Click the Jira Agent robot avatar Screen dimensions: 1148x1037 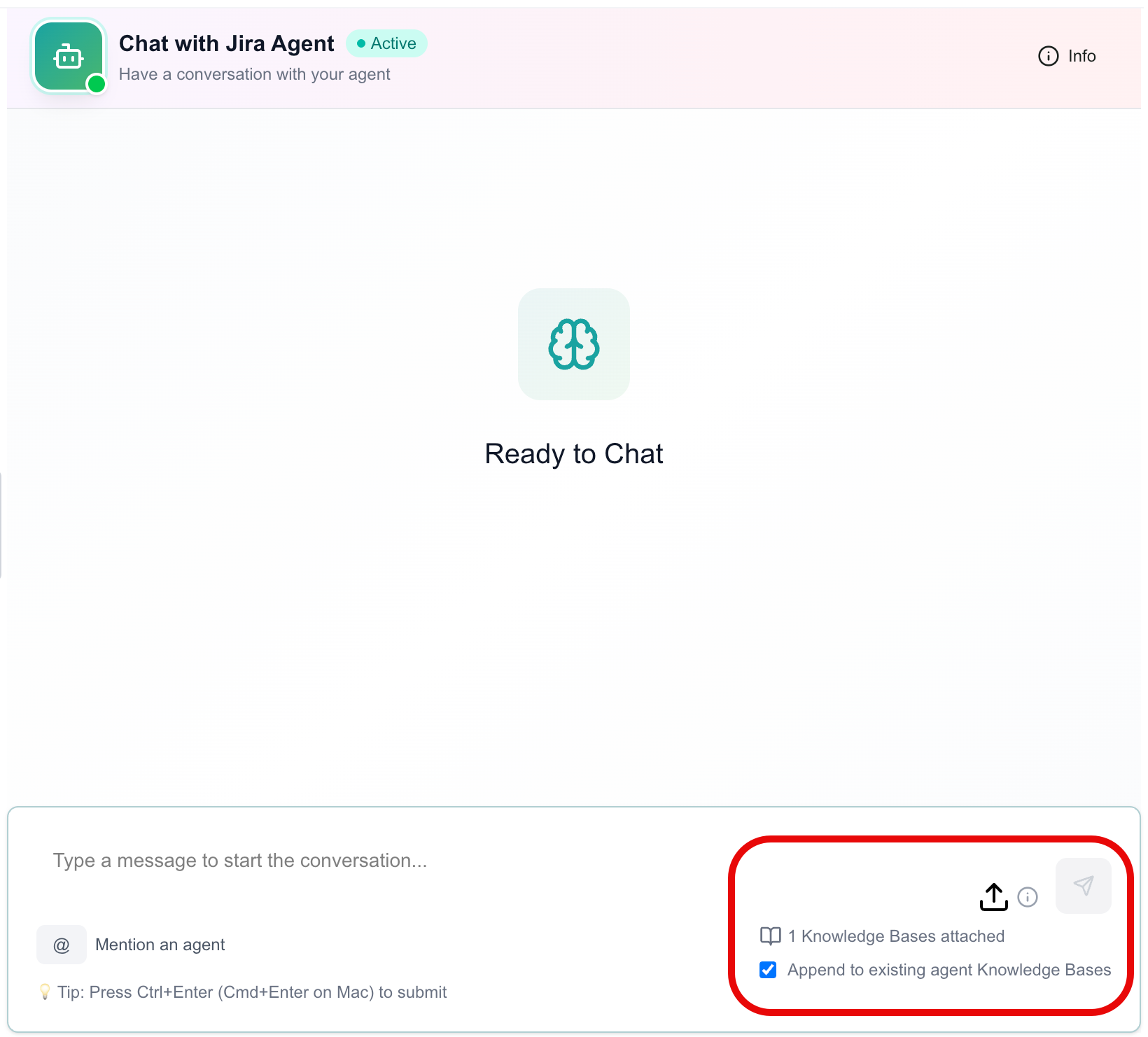[x=69, y=57]
